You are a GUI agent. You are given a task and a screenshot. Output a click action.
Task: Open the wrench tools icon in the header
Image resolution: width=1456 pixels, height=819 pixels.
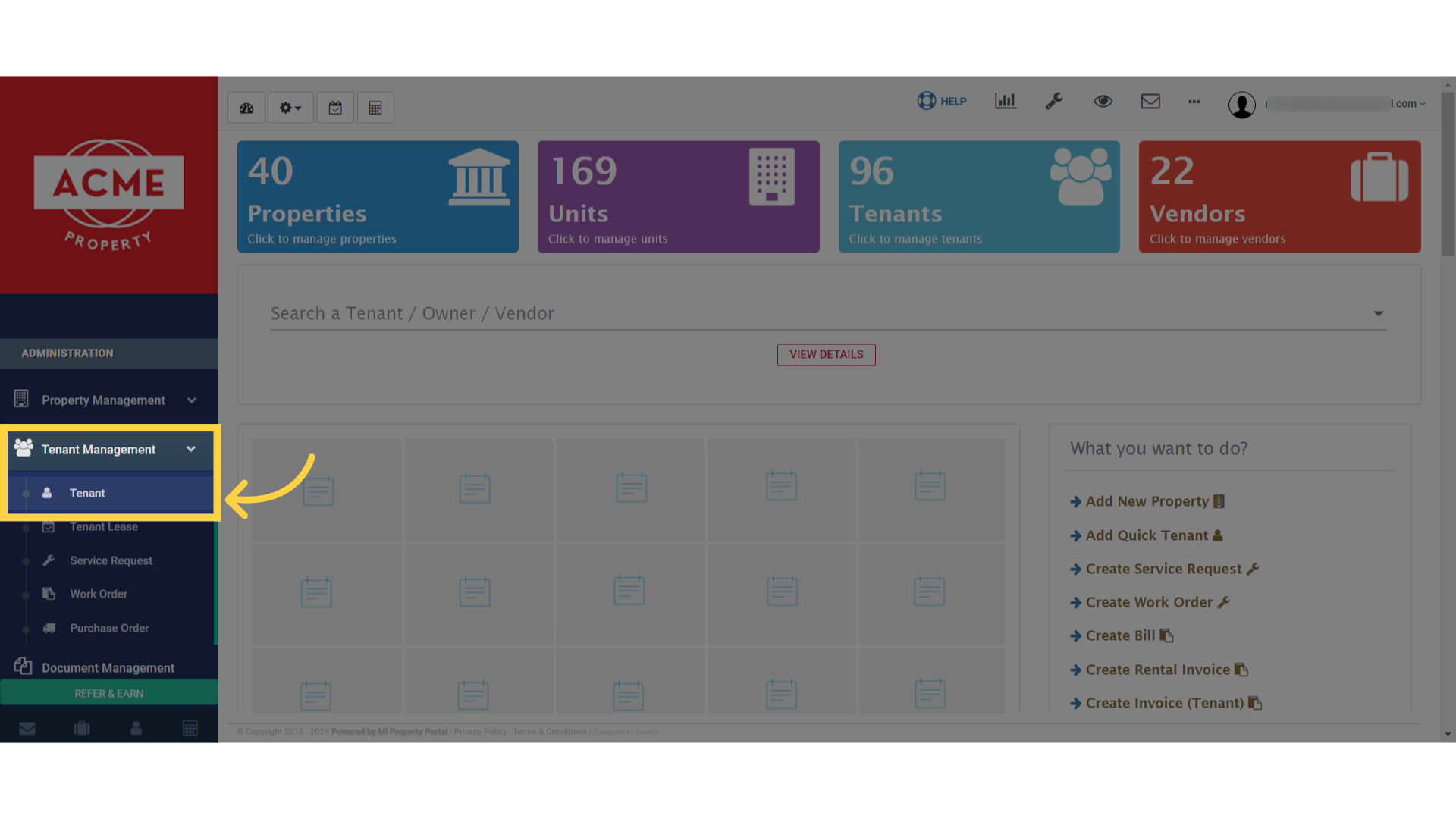pos(1055,101)
